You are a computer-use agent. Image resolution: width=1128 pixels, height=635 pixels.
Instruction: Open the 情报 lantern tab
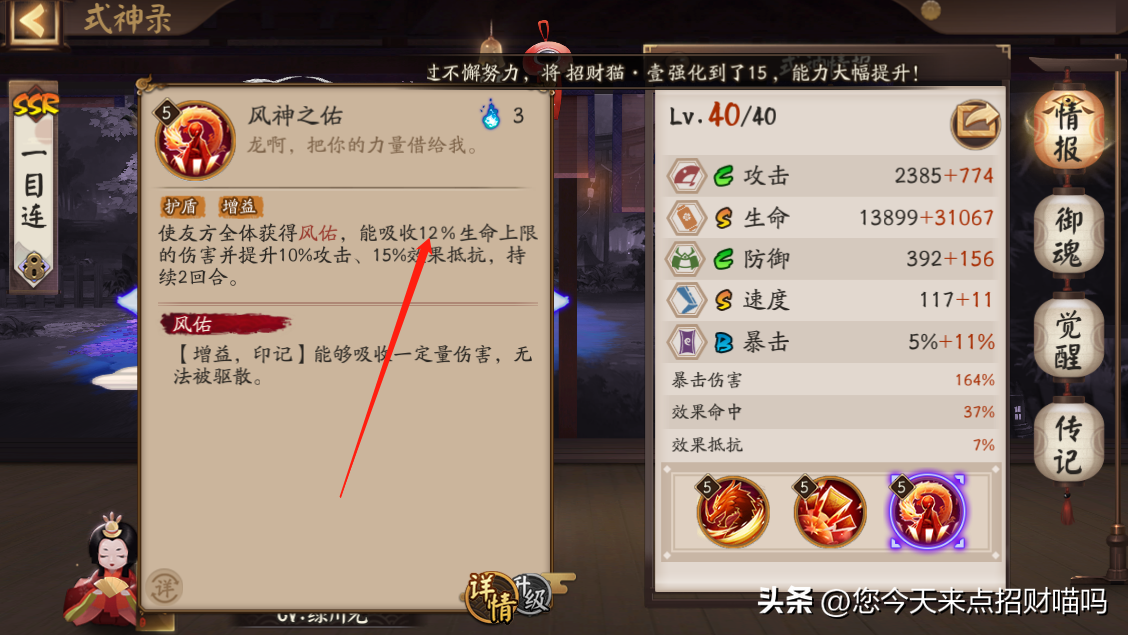(1068, 131)
